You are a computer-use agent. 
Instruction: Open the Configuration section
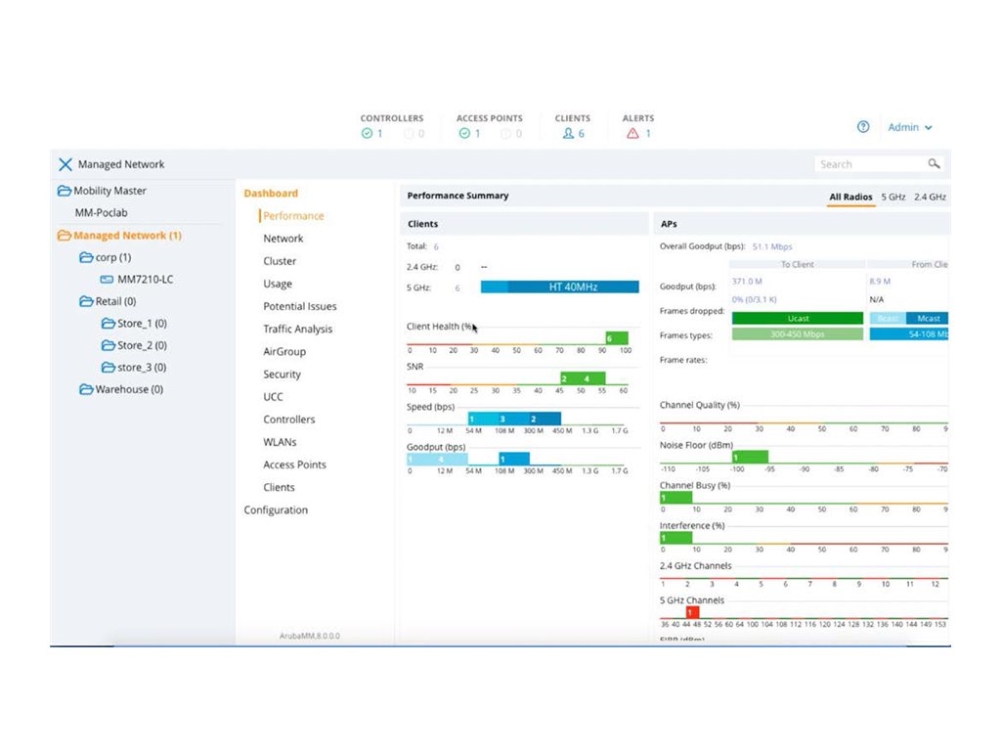[275, 510]
